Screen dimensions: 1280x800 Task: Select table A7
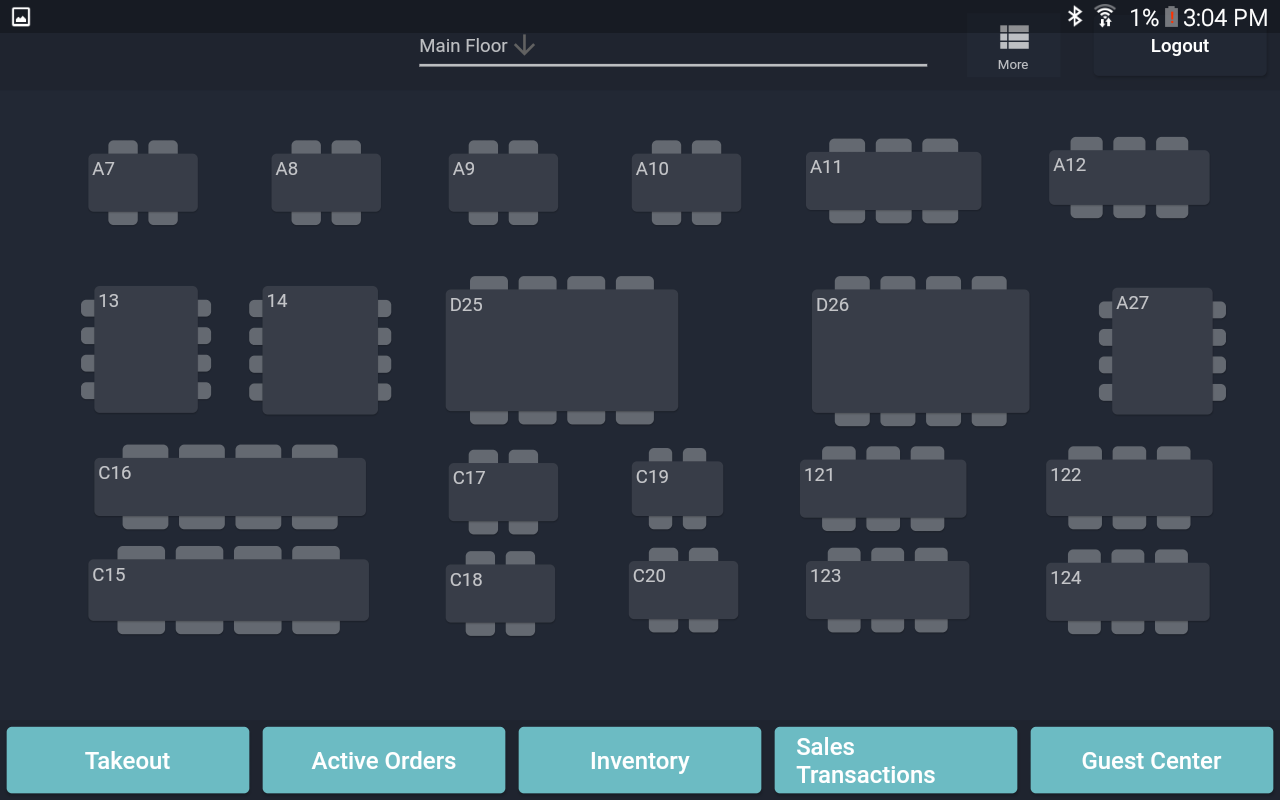[x=143, y=182]
